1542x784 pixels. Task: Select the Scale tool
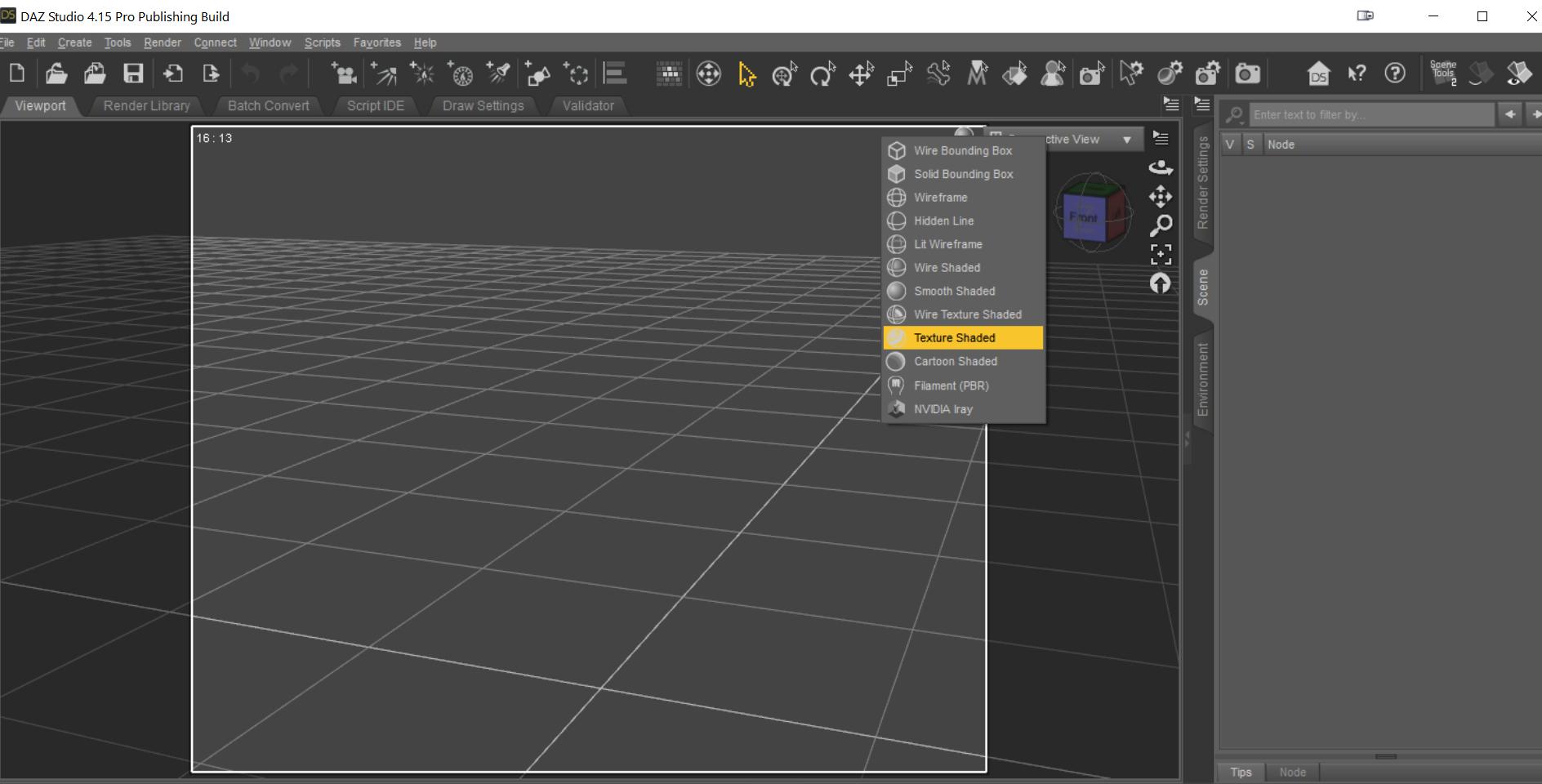(899, 74)
